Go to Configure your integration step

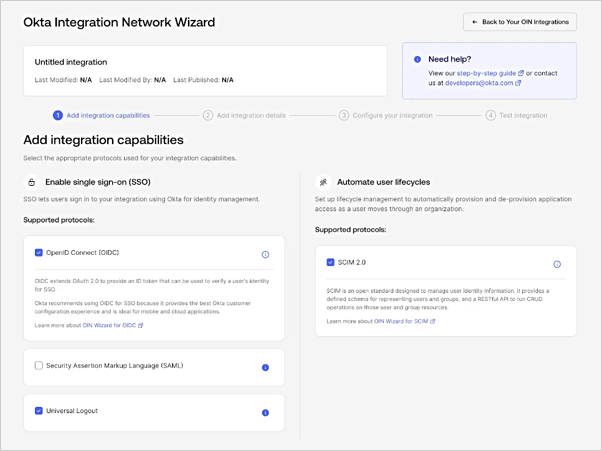point(386,115)
